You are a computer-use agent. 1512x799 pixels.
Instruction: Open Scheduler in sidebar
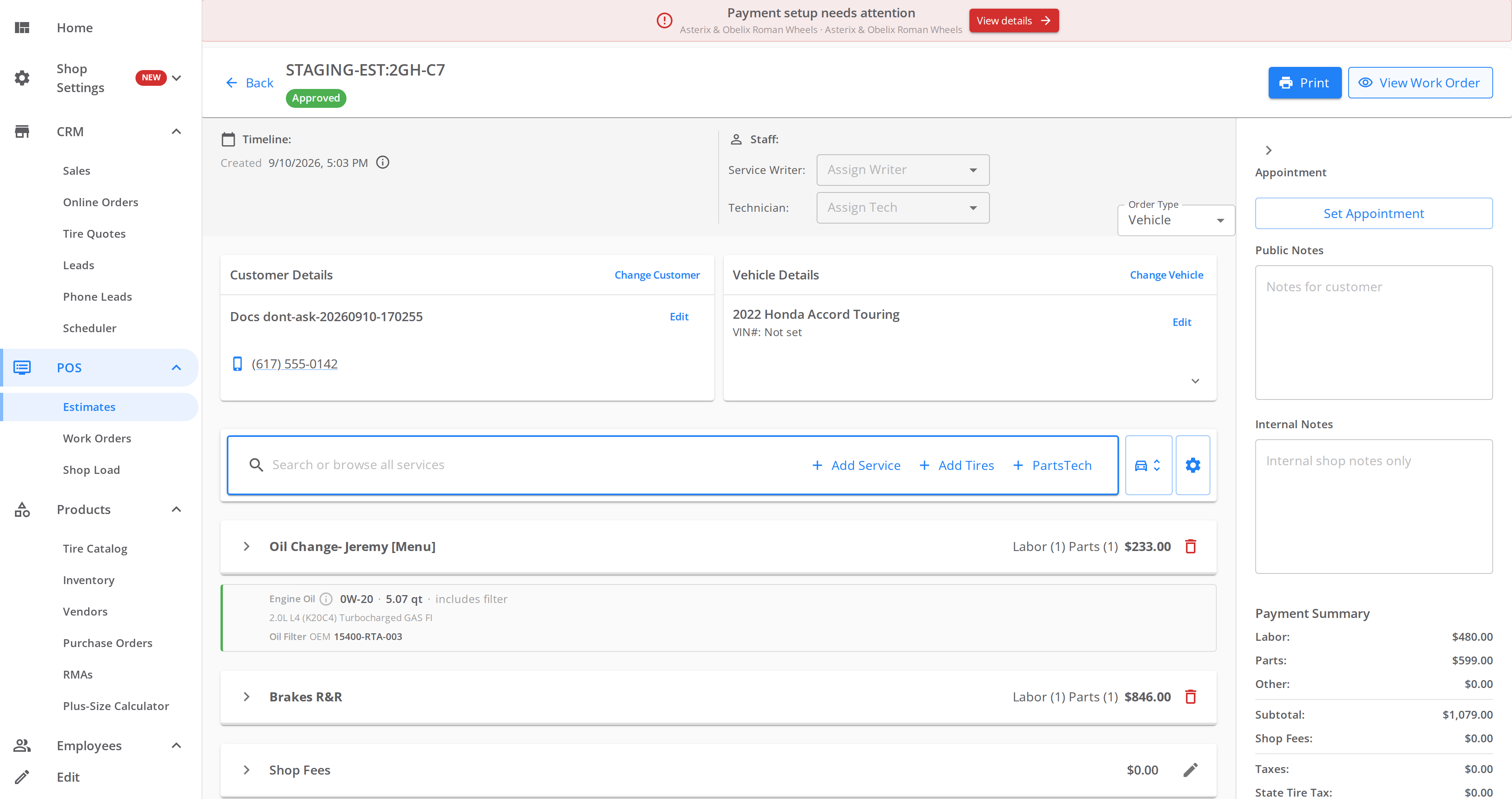[90, 328]
